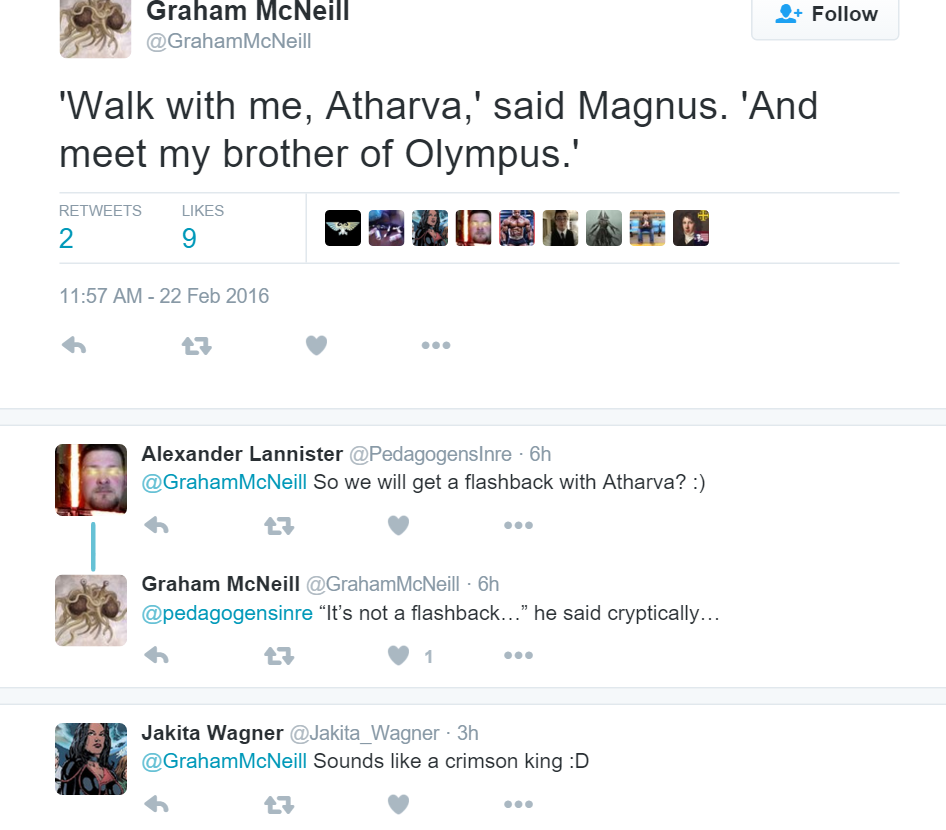View the 2 retweets count
Image resolution: width=946 pixels, height=830 pixels.
(x=67, y=238)
